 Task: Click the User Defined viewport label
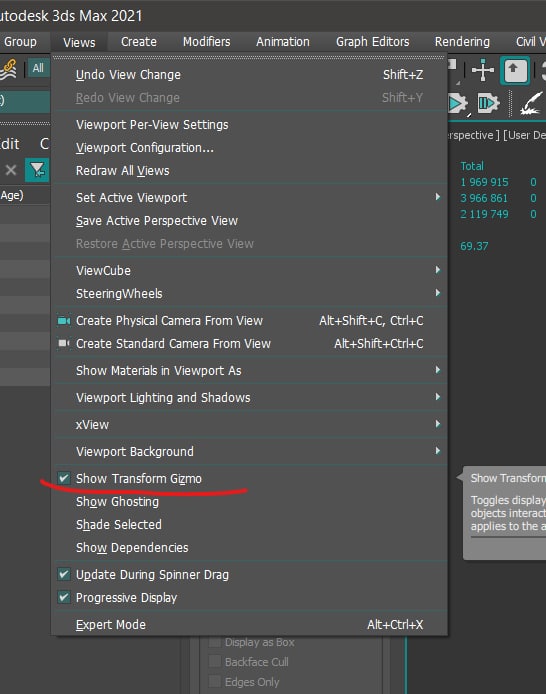[524, 135]
